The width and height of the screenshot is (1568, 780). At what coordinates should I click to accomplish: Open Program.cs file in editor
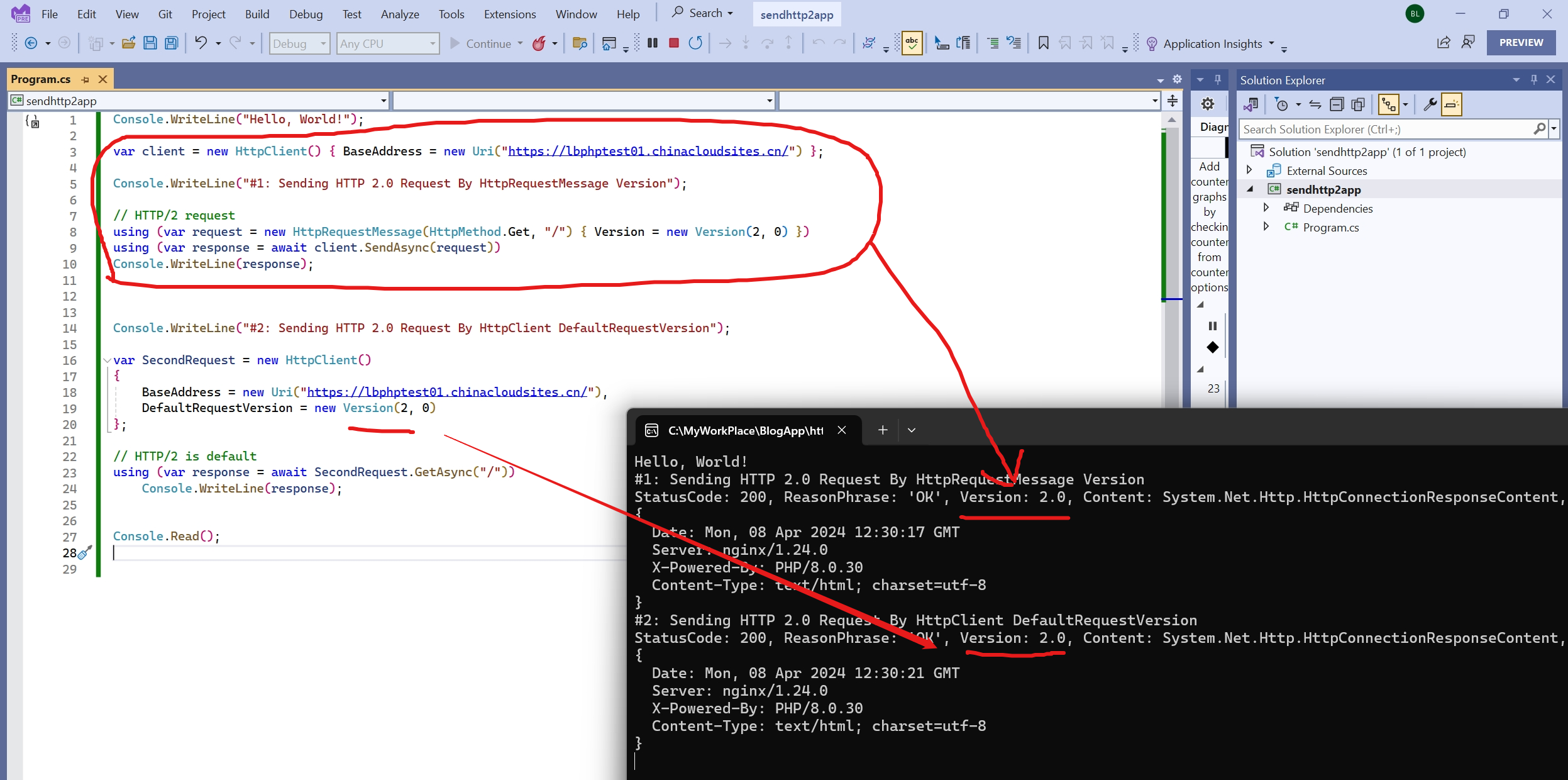pos(1330,226)
